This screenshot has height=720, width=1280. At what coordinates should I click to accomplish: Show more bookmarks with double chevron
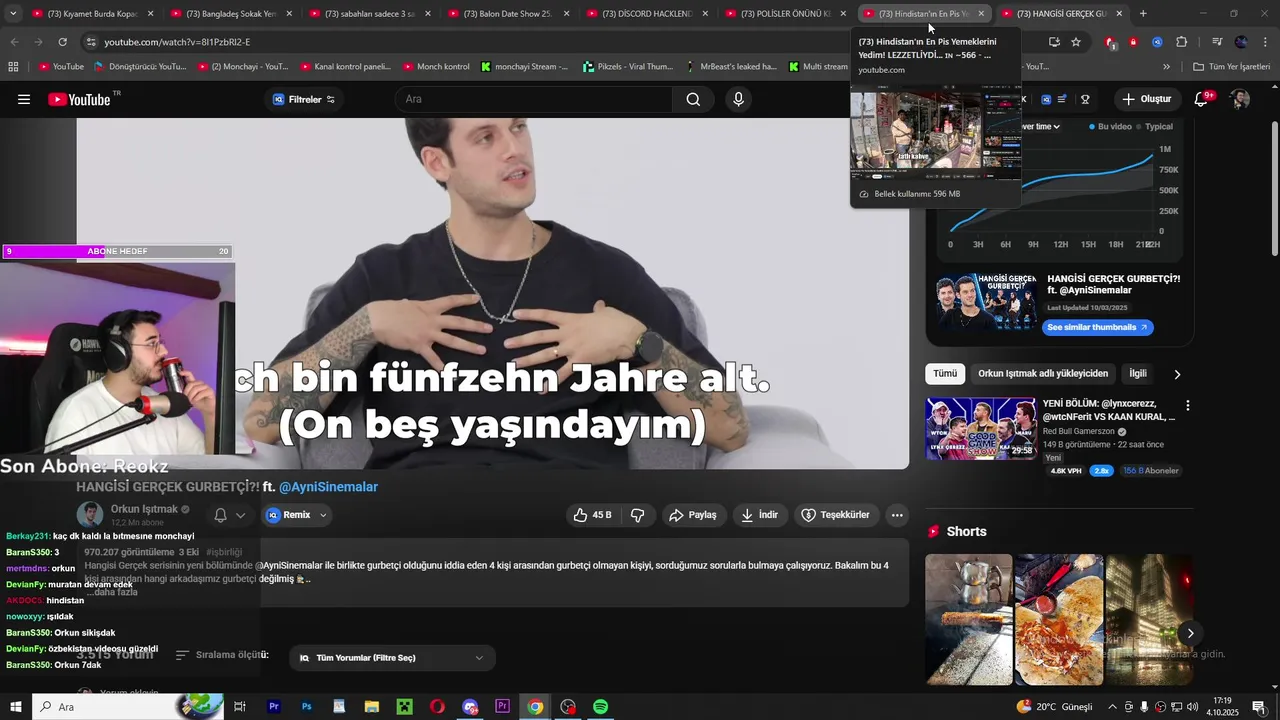tap(1166, 66)
